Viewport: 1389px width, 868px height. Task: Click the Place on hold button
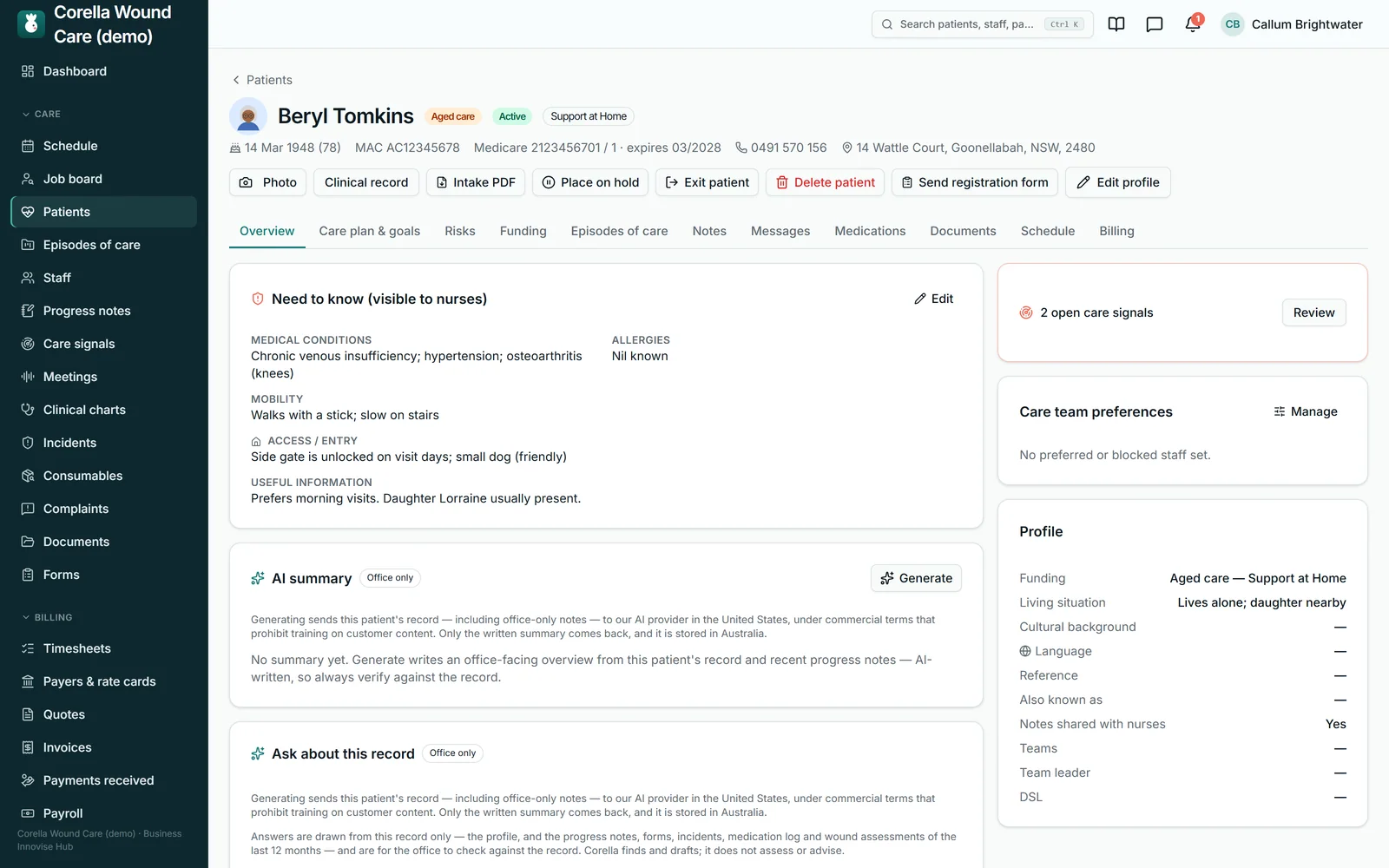(x=590, y=182)
